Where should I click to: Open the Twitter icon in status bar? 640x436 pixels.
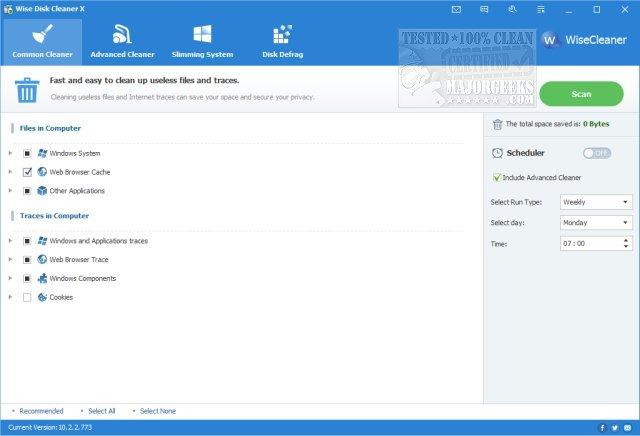(x=615, y=427)
